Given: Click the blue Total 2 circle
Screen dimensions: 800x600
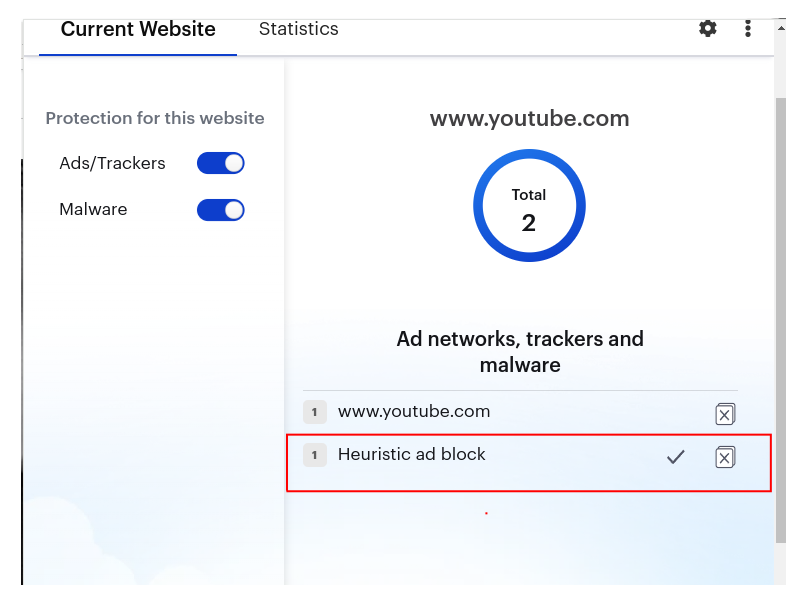Looking at the screenshot, I should [x=529, y=206].
